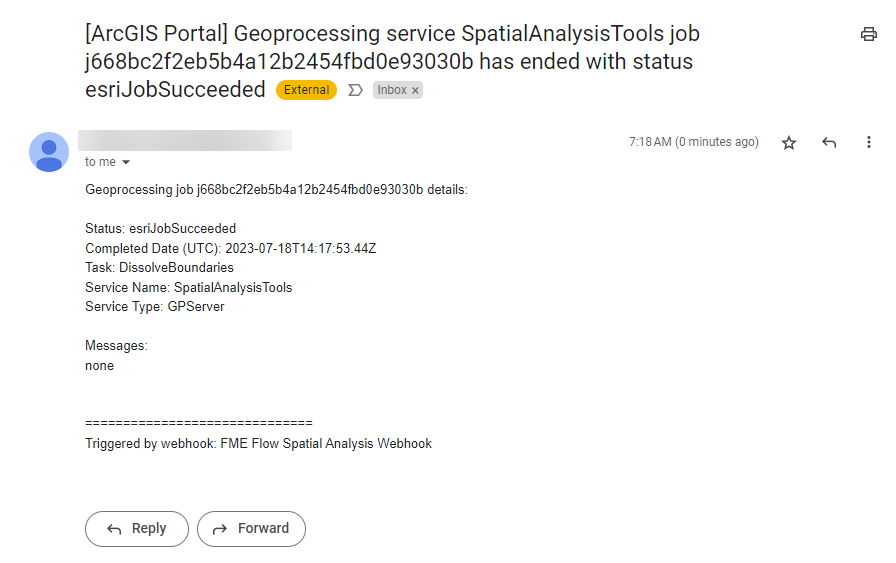The width and height of the screenshot is (896, 563).
Task: Click the Task: DissolveBoundaries line
Action: click(159, 267)
